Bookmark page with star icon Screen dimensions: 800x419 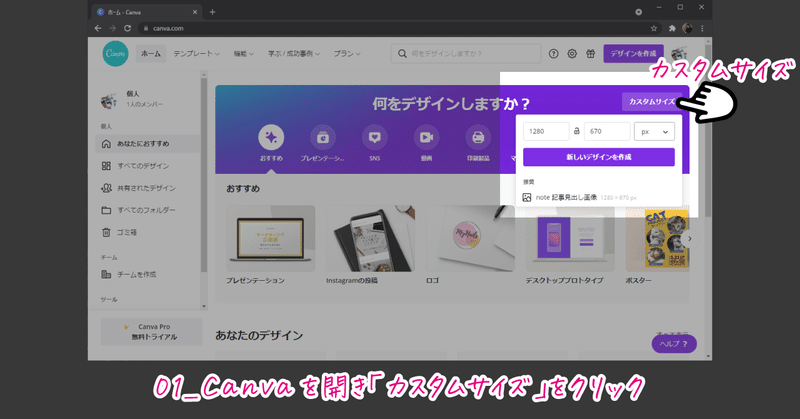[654, 29]
